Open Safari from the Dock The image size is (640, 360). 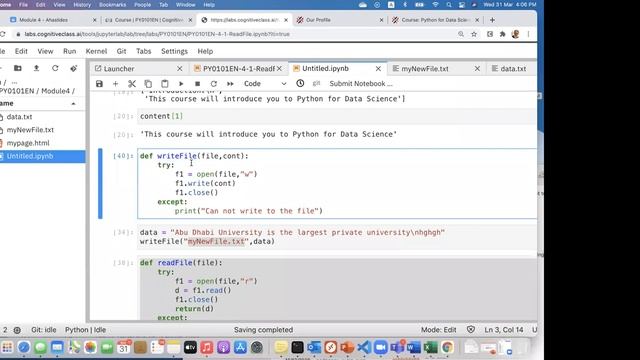24,347
